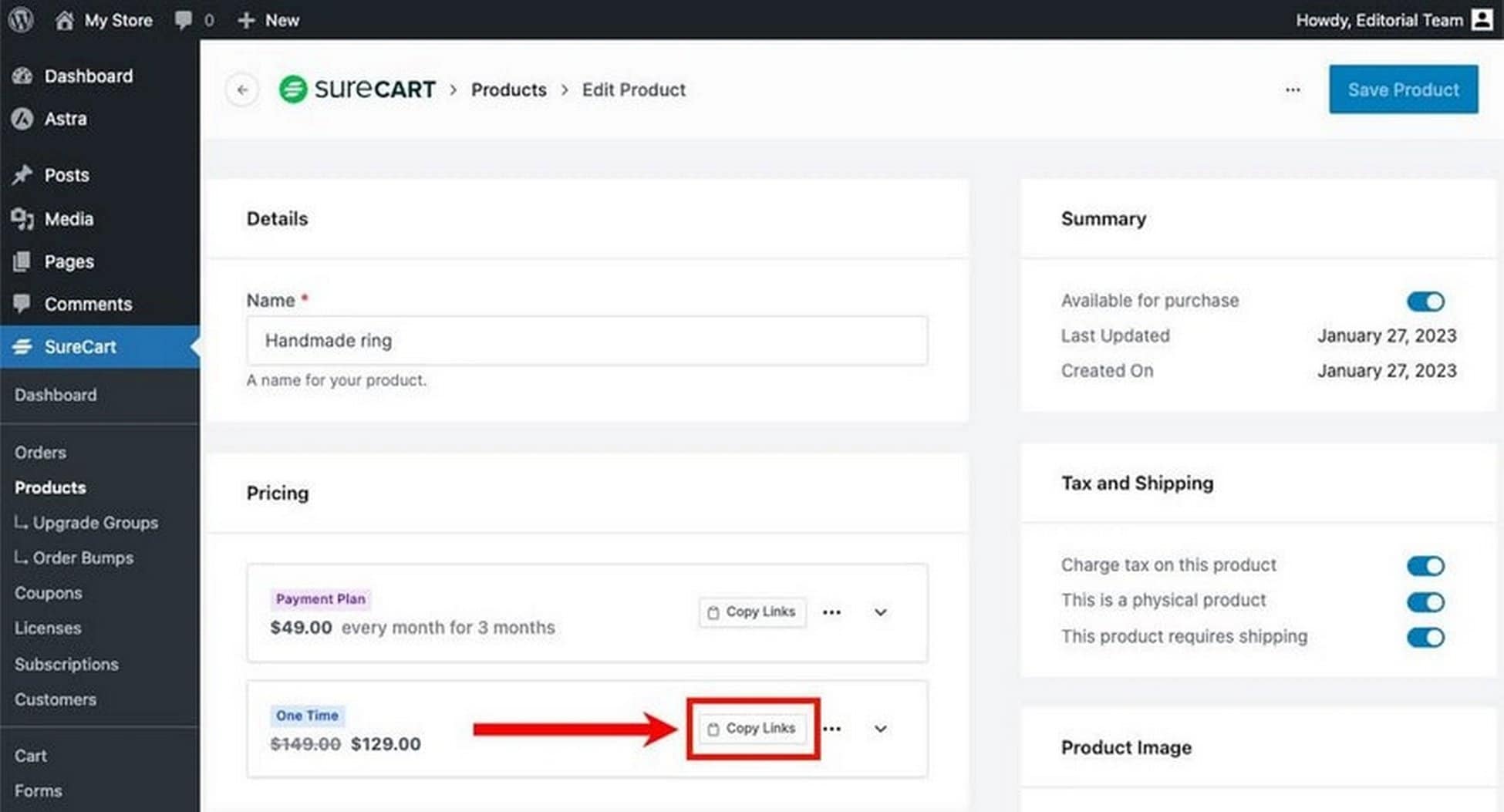This screenshot has height=812, width=1504.
Task: Toggle This product requires shipping
Action: (x=1425, y=637)
